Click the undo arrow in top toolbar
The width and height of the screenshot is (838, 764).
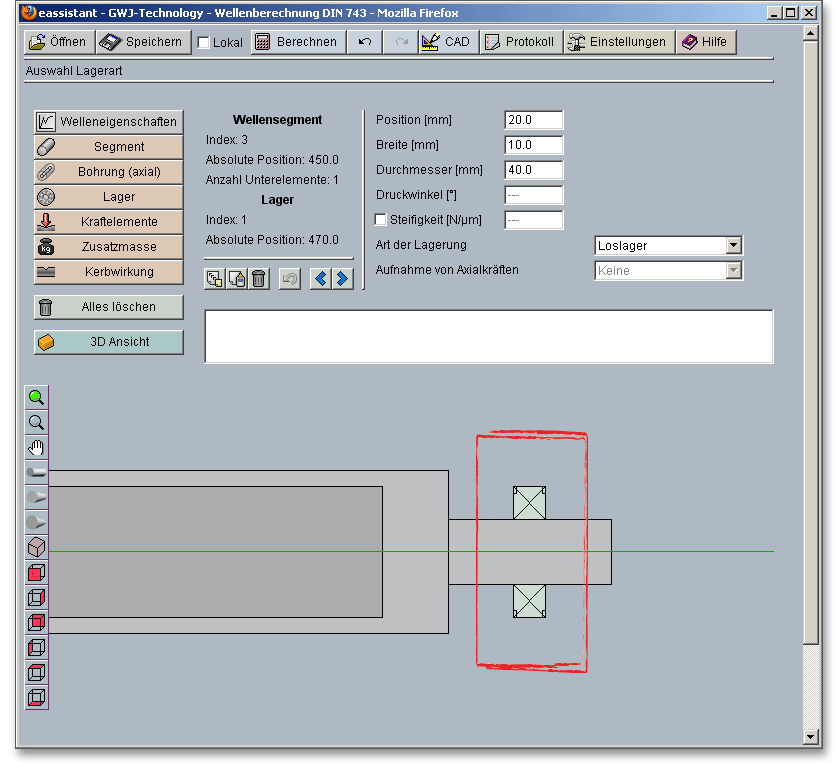(365, 42)
